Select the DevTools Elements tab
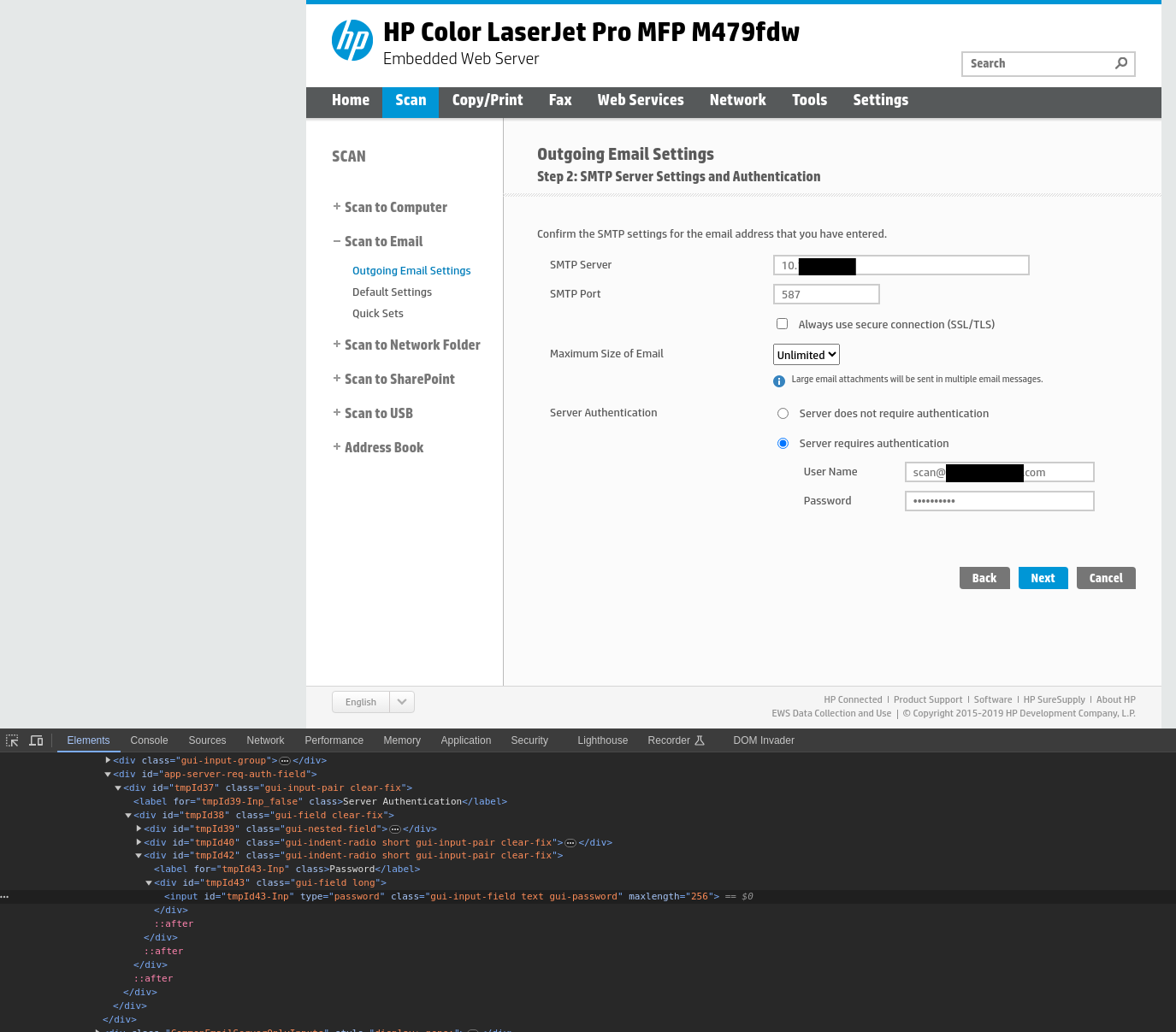This screenshot has width=1176, height=1032. click(88, 740)
